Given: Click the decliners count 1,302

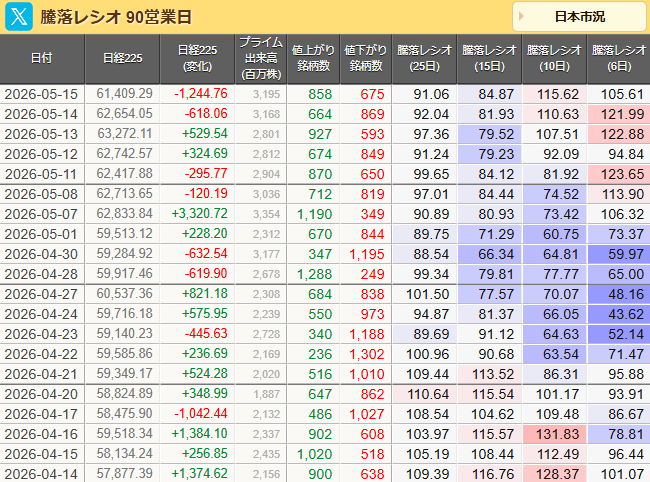Looking at the screenshot, I should 366,354.
